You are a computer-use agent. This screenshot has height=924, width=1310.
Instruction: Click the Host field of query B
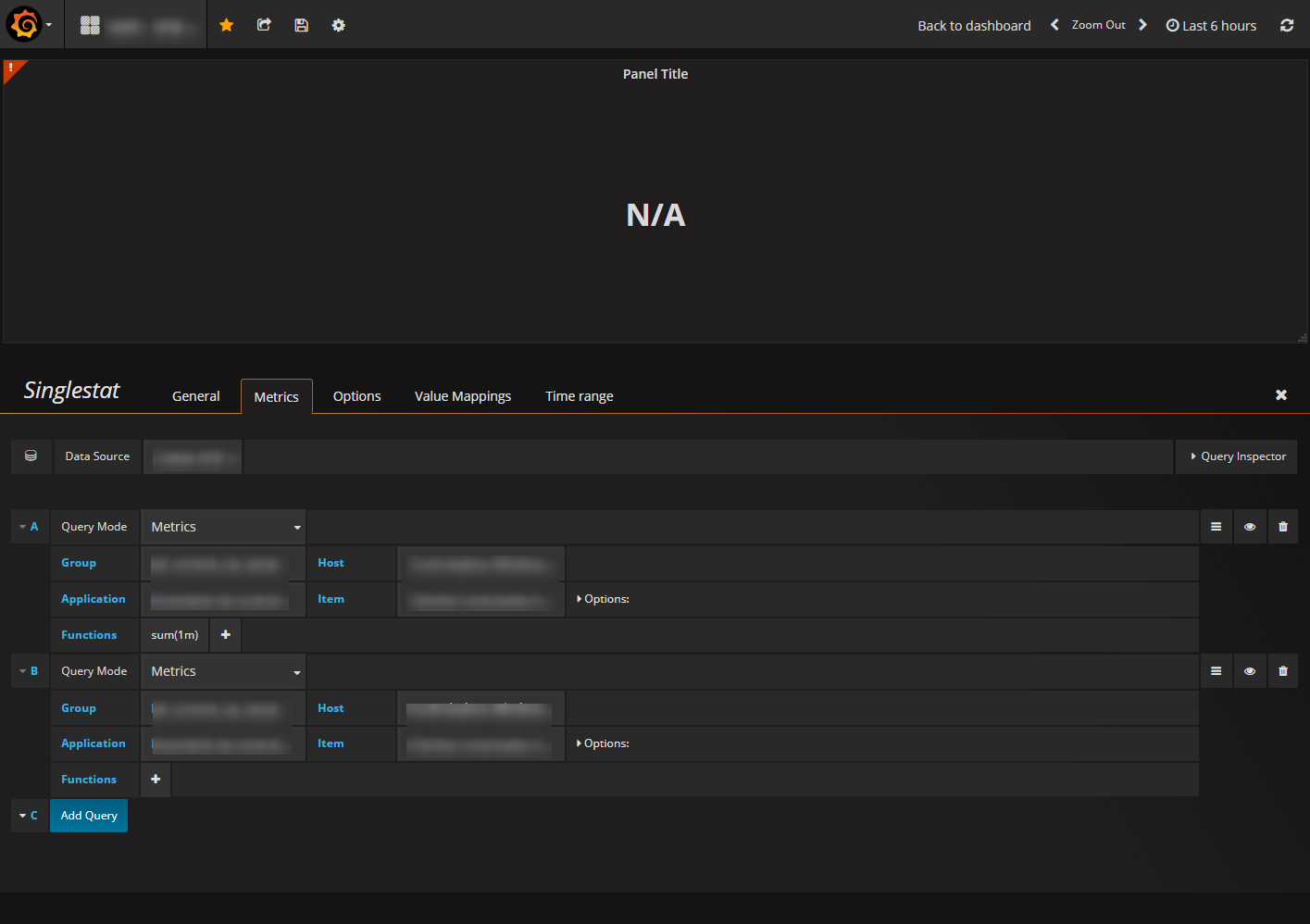[481, 708]
